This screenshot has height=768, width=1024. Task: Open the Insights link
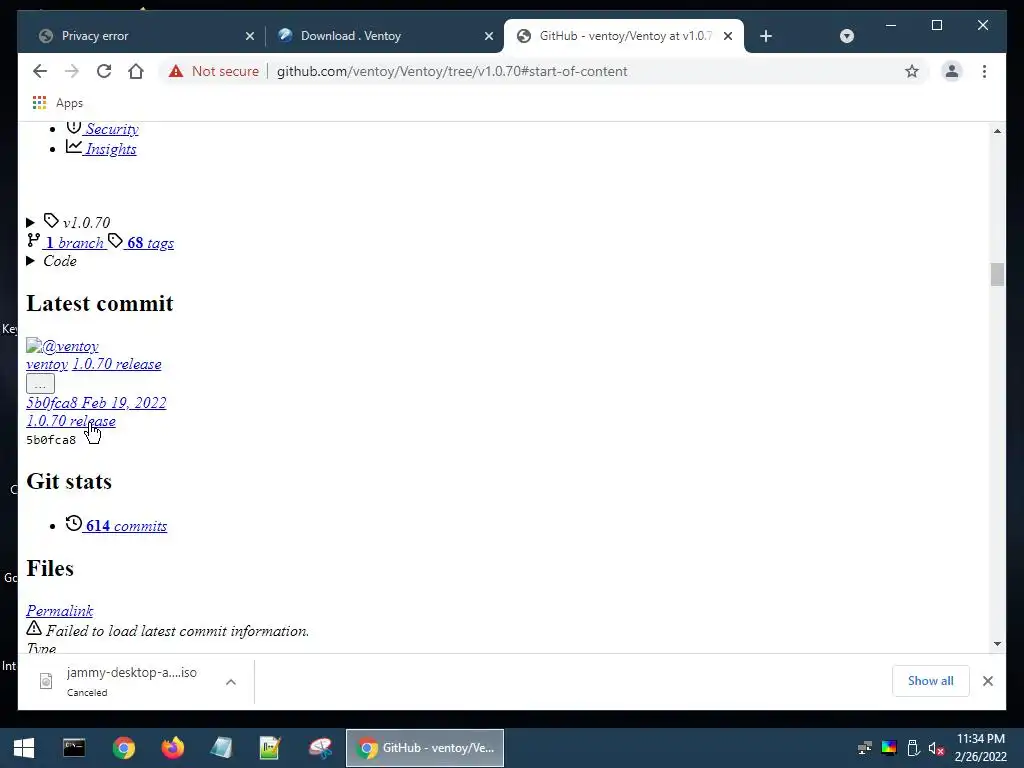coord(110,149)
